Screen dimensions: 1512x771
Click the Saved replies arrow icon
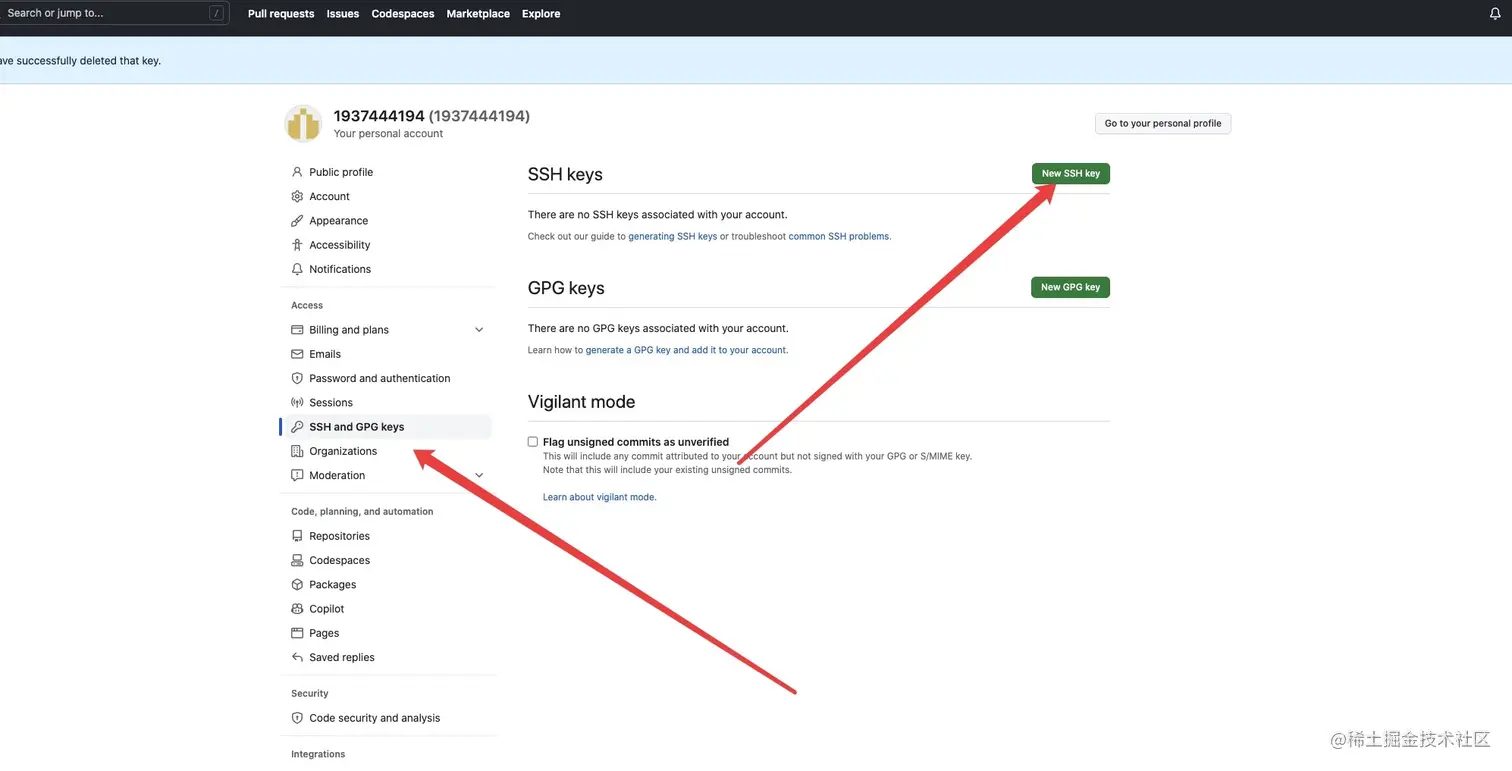297,657
